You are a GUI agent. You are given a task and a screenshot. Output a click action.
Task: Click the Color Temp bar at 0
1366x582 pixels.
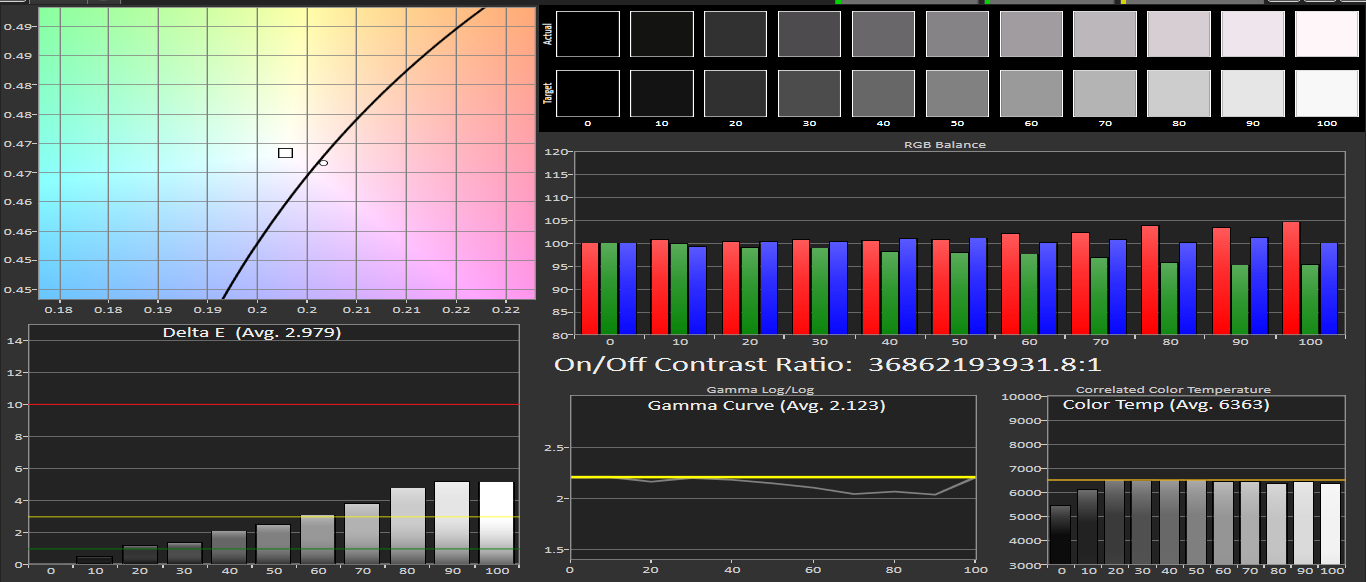point(1061,534)
